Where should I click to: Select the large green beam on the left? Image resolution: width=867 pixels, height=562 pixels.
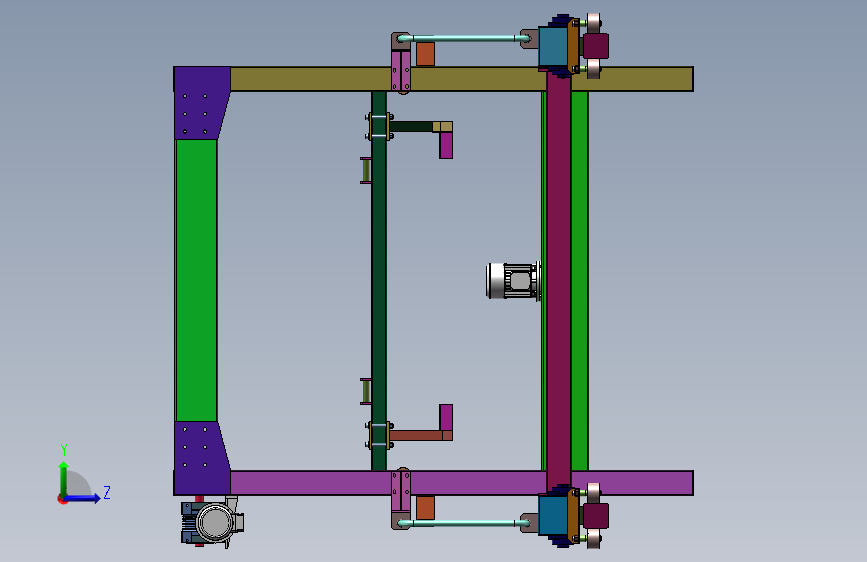(x=196, y=280)
